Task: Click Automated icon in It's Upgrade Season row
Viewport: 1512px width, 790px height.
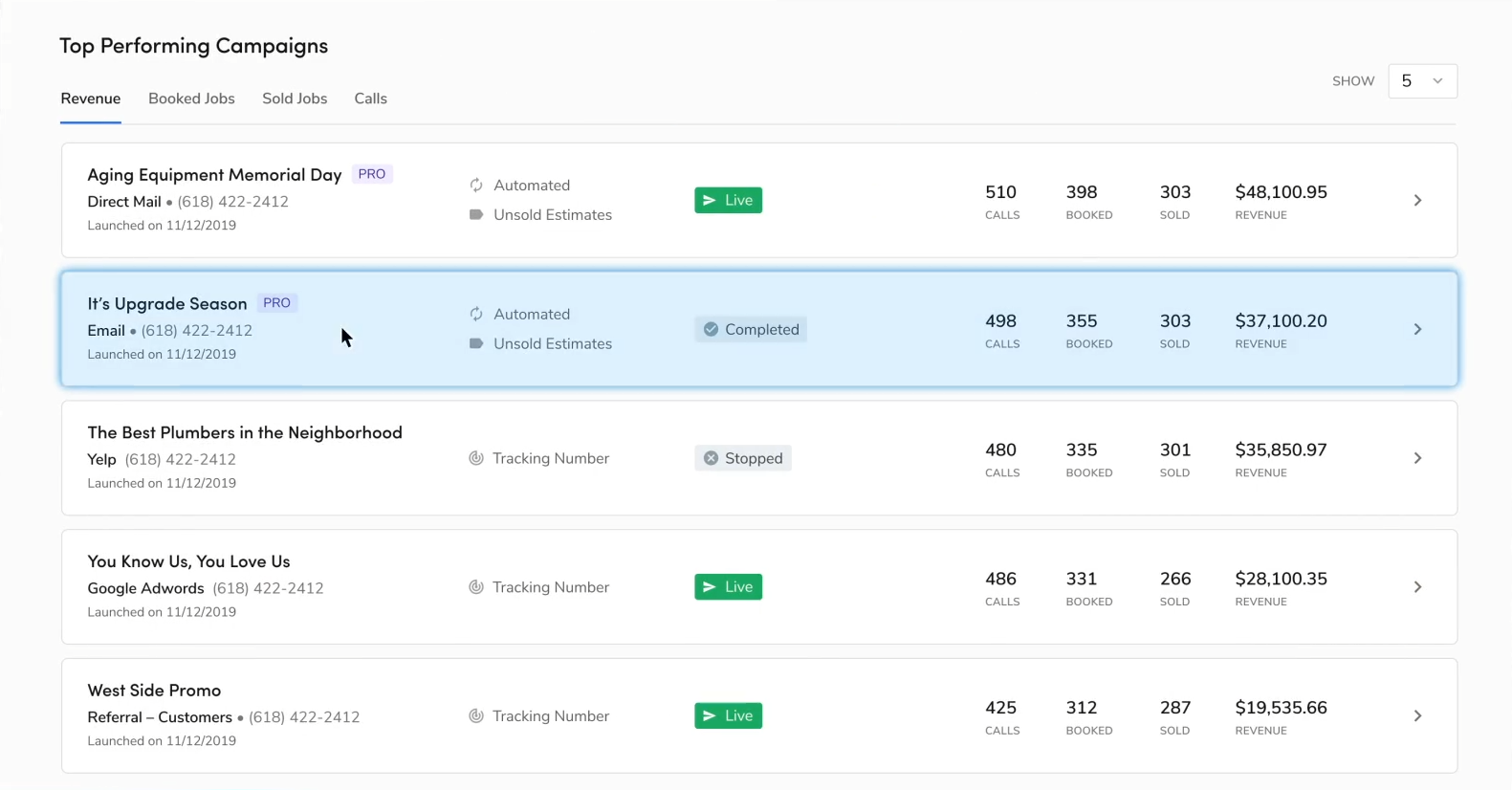Action: [x=476, y=315]
